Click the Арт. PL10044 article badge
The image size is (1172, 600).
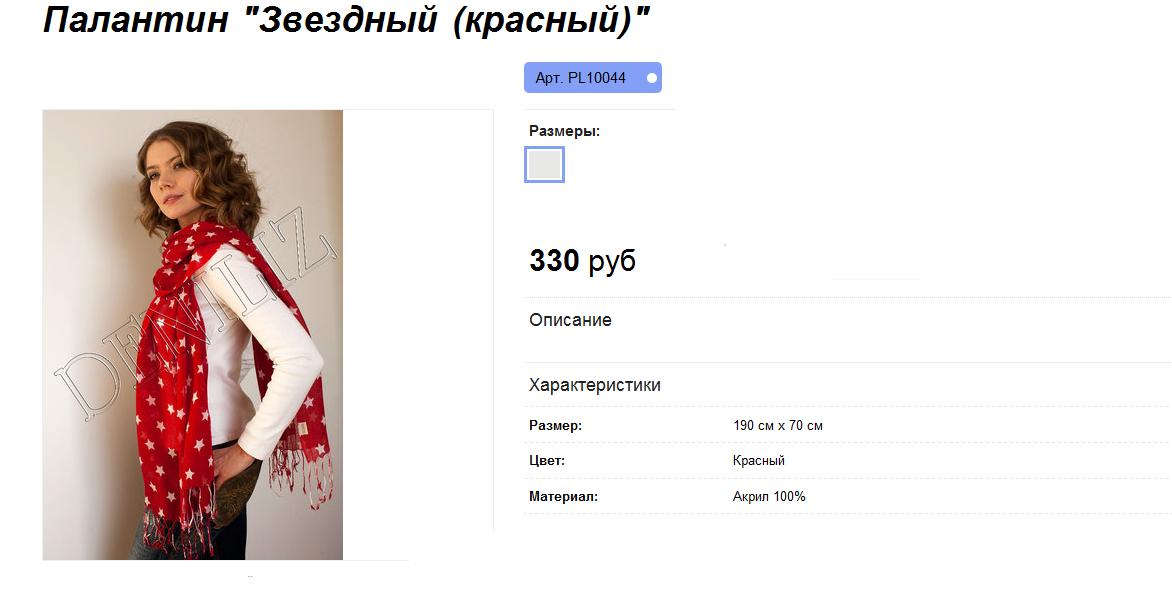click(x=593, y=78)
